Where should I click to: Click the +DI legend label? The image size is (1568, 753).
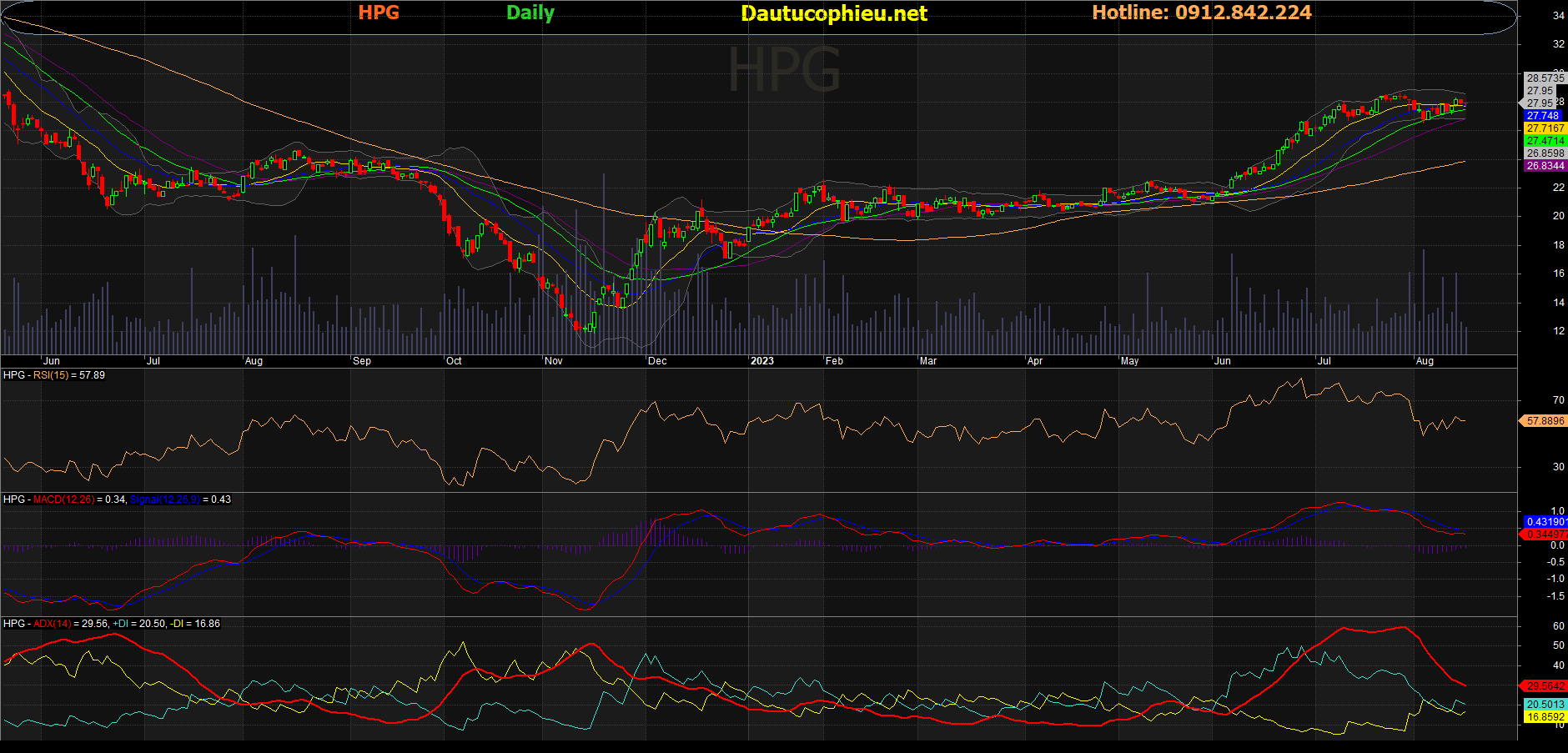(x=120, y=624)
